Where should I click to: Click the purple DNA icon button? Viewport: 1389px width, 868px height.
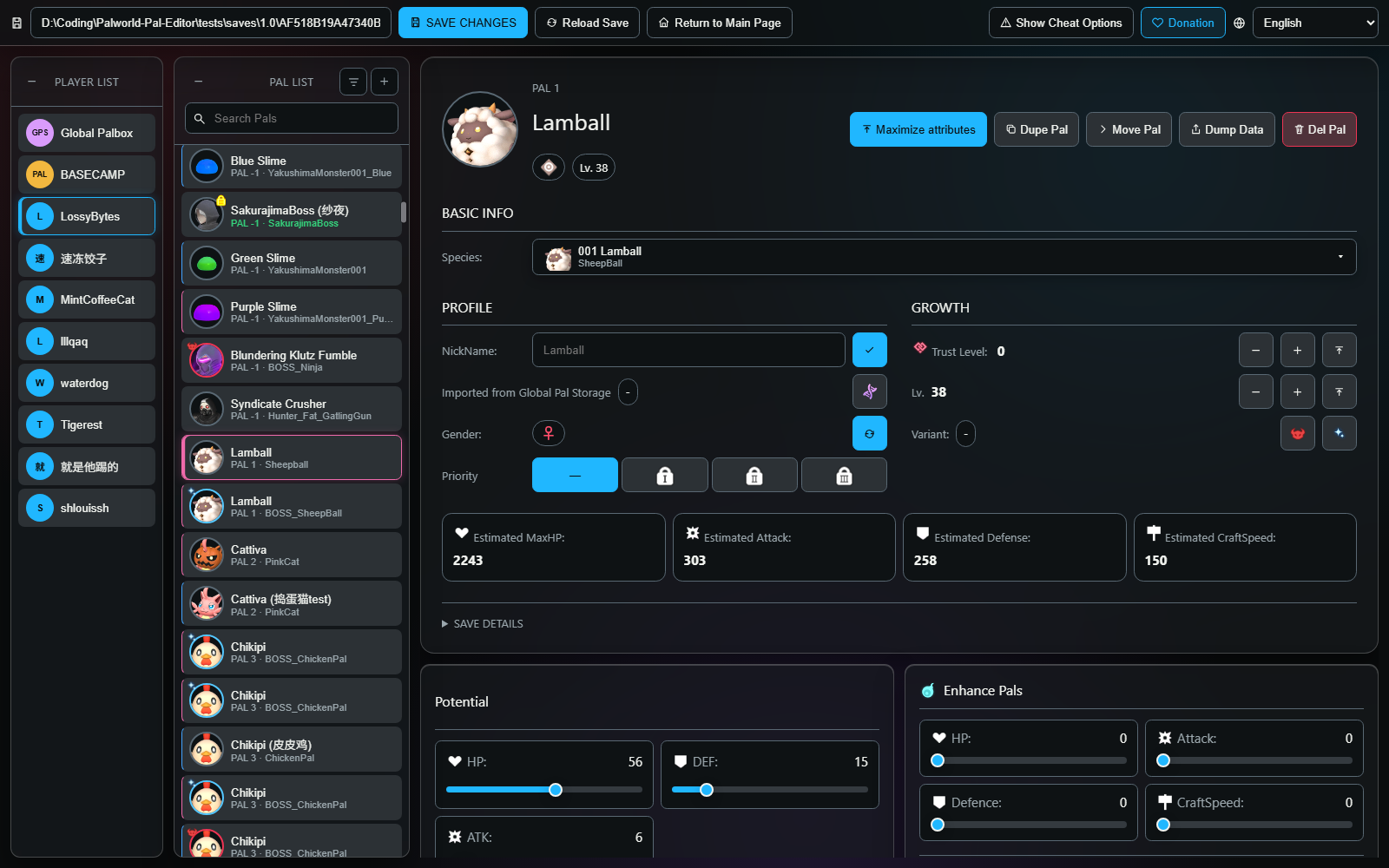tap(870, 391)
